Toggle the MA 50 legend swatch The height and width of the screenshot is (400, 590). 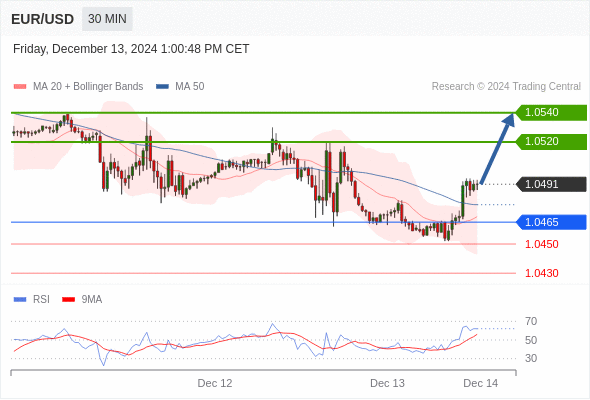pos(162,87)
